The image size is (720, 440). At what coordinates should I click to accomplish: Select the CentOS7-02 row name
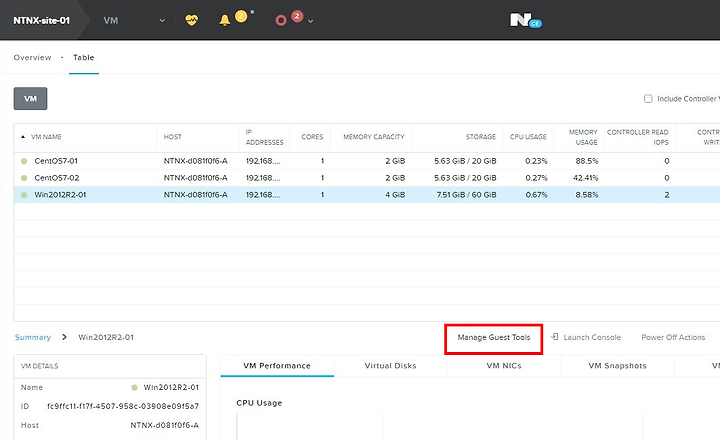click(x=57, y=178)
